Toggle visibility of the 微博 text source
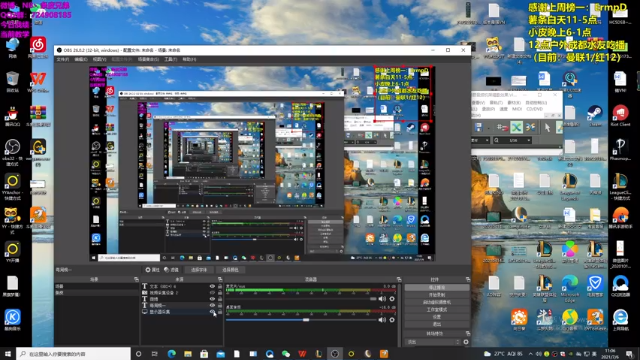 pos(212,299)
